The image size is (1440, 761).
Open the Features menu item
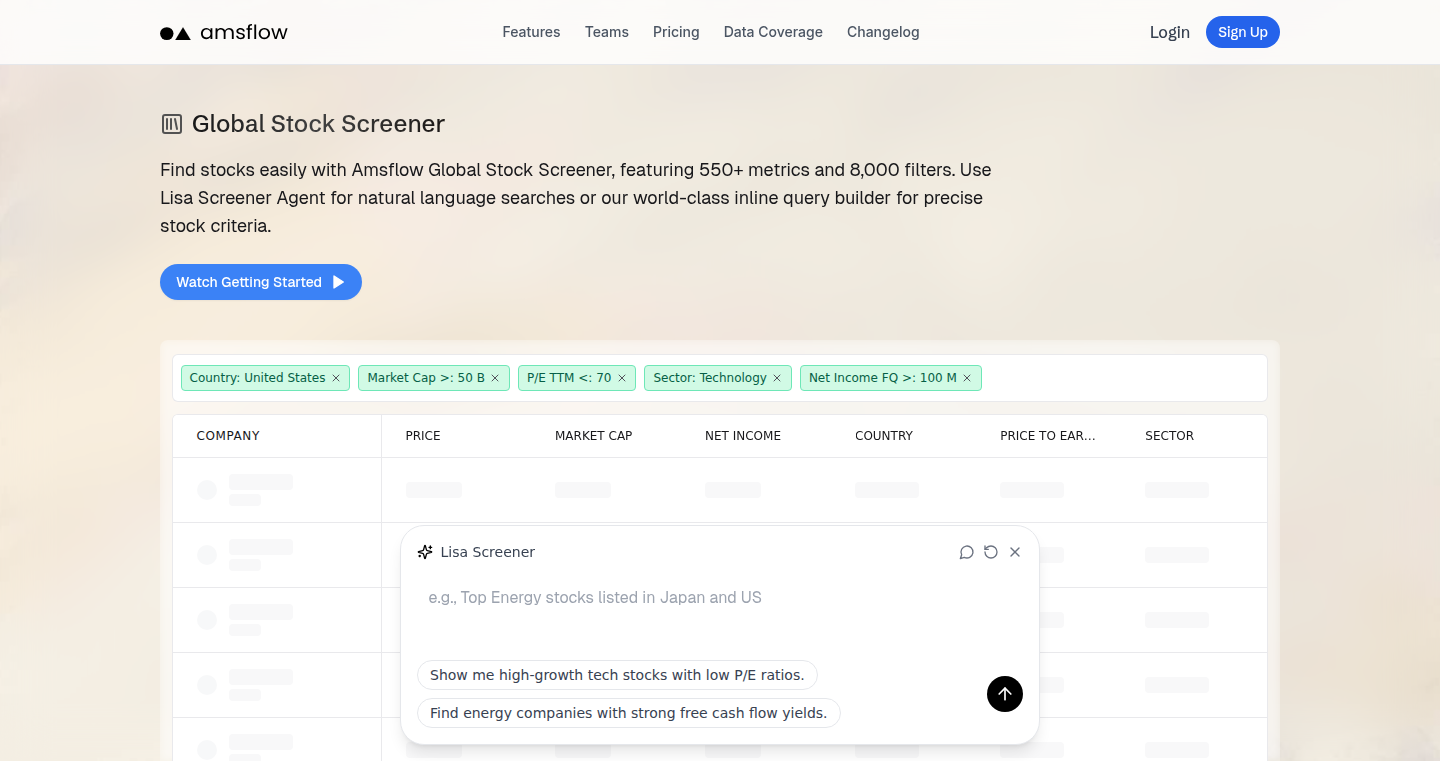[x=531, y=32]
